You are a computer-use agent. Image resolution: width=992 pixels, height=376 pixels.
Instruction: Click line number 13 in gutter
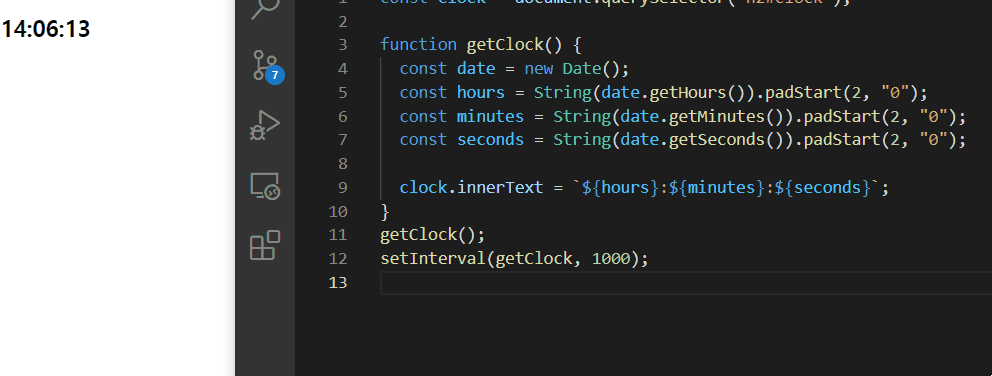pos(338,283)
